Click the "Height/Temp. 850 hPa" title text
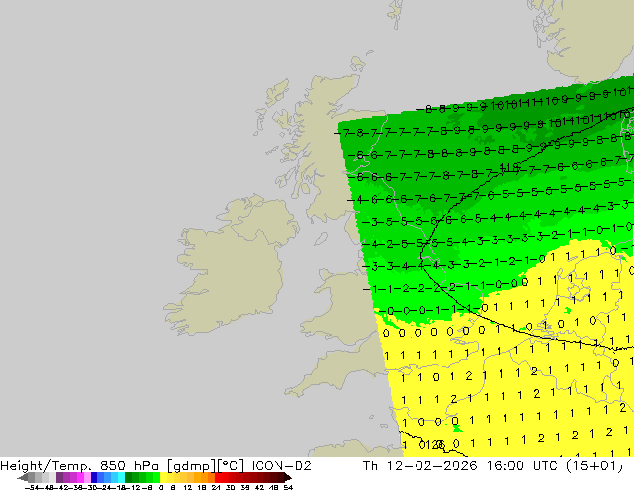This screenshot has height=490, width=634. [x=80, y=466]
